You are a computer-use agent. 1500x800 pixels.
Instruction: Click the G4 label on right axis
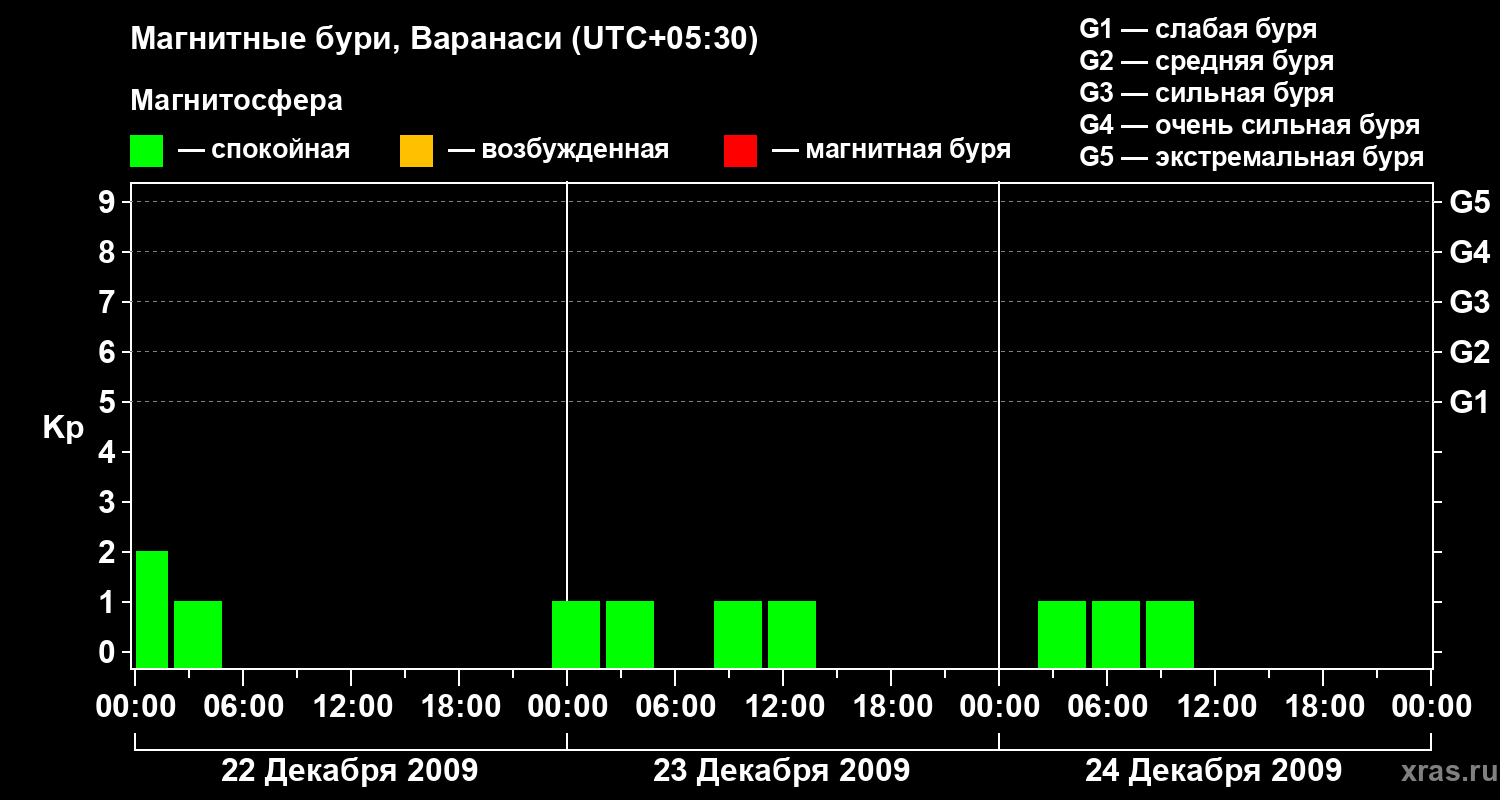[1470, 252]
